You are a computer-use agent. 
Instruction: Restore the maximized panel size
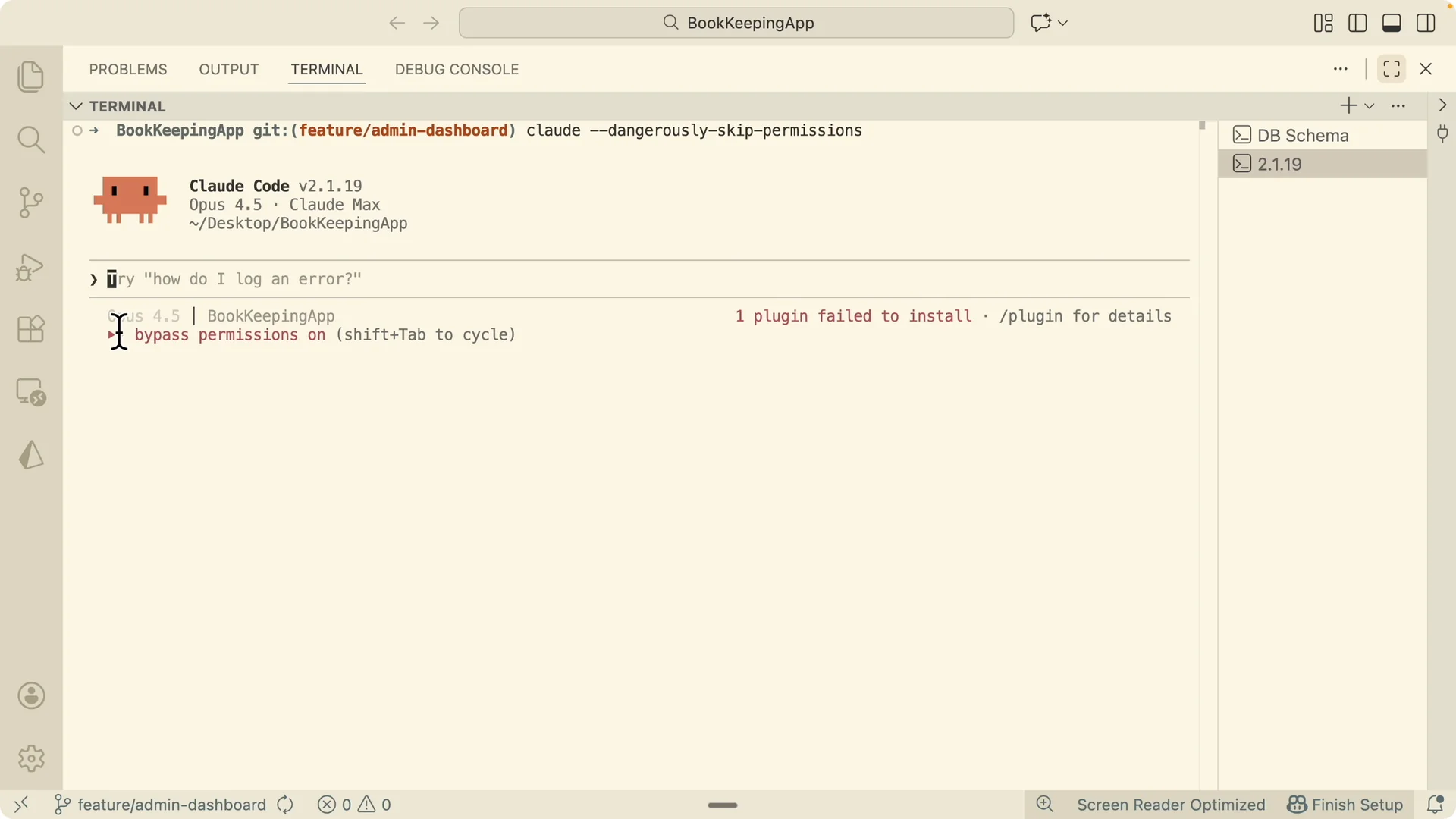(x=1392, y=69)
